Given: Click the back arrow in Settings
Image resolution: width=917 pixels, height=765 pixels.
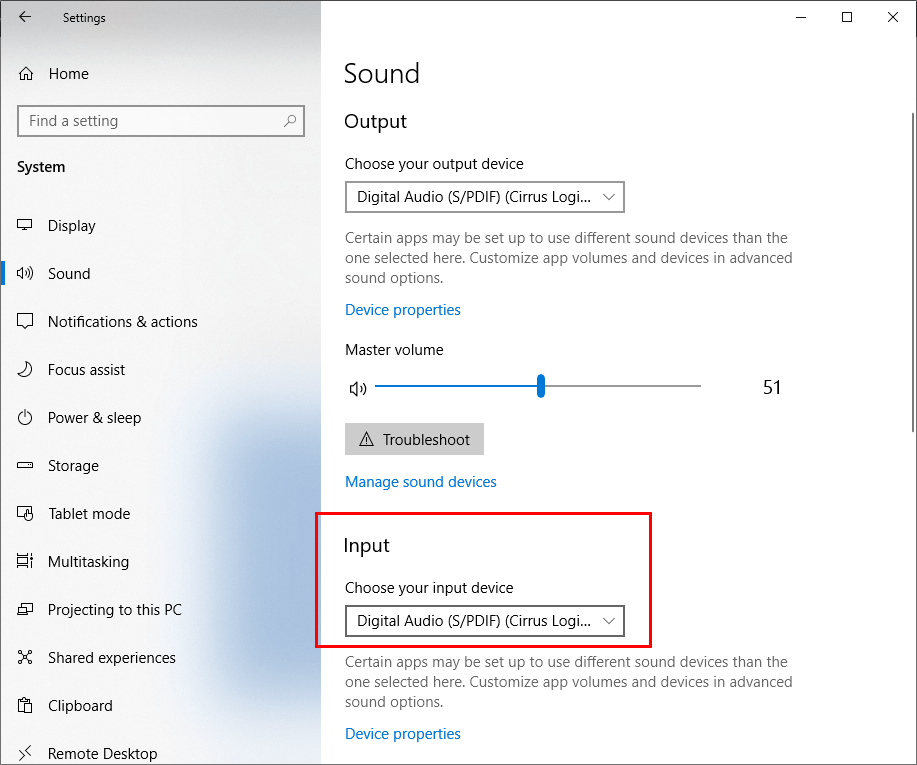Looking at the screenshot, I should coord(25,17).
